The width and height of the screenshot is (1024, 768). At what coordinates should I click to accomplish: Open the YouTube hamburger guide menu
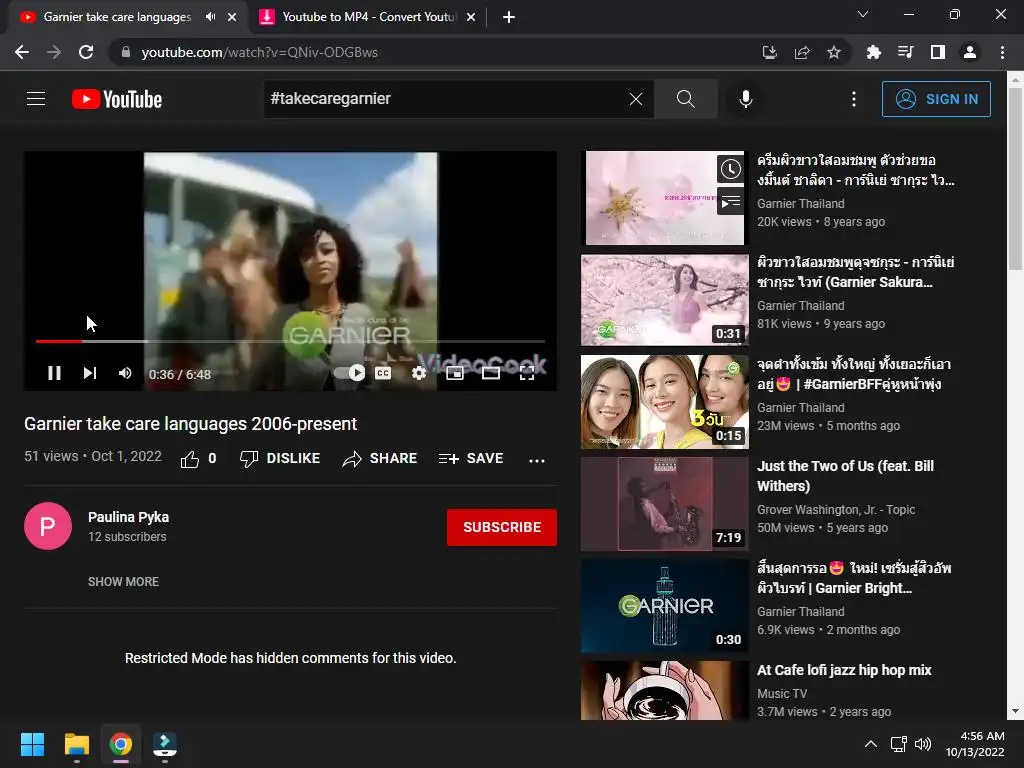tap(36, 99)
